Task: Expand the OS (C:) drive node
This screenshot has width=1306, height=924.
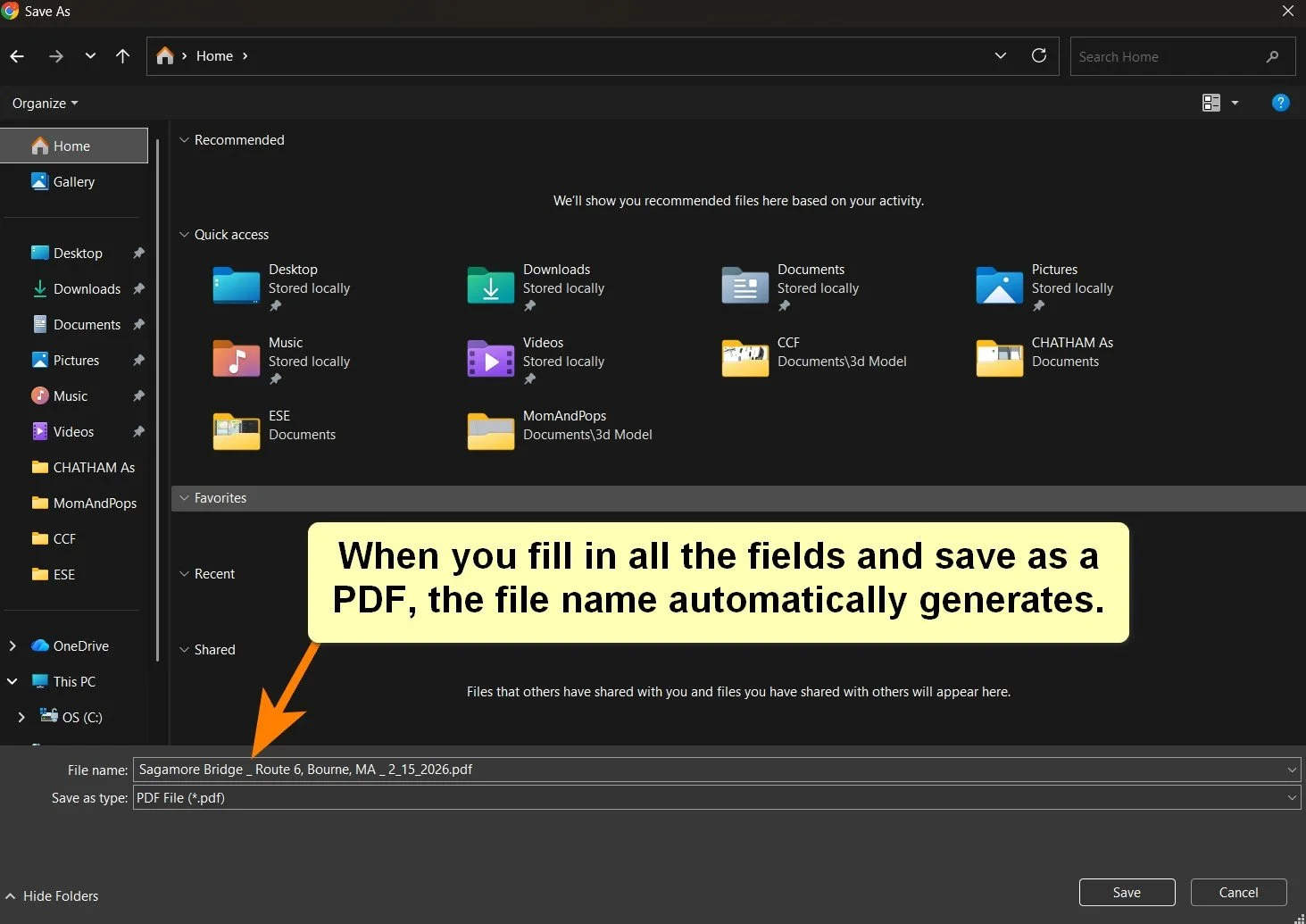Action: (x=21, y=717)
